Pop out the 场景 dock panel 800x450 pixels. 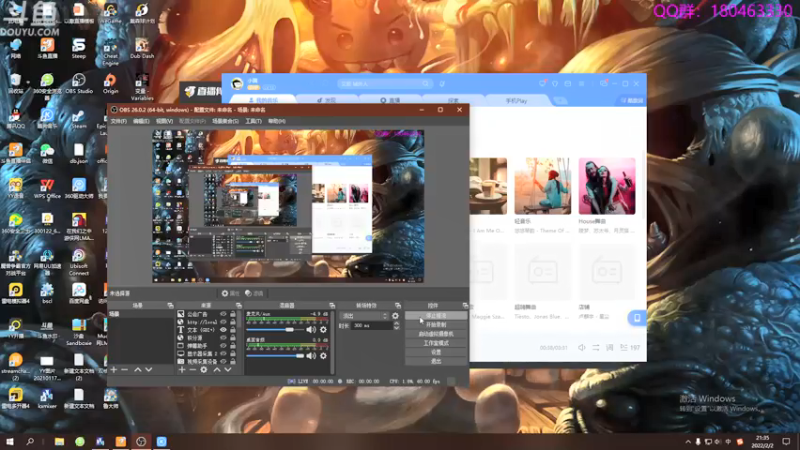pos(170,305)
